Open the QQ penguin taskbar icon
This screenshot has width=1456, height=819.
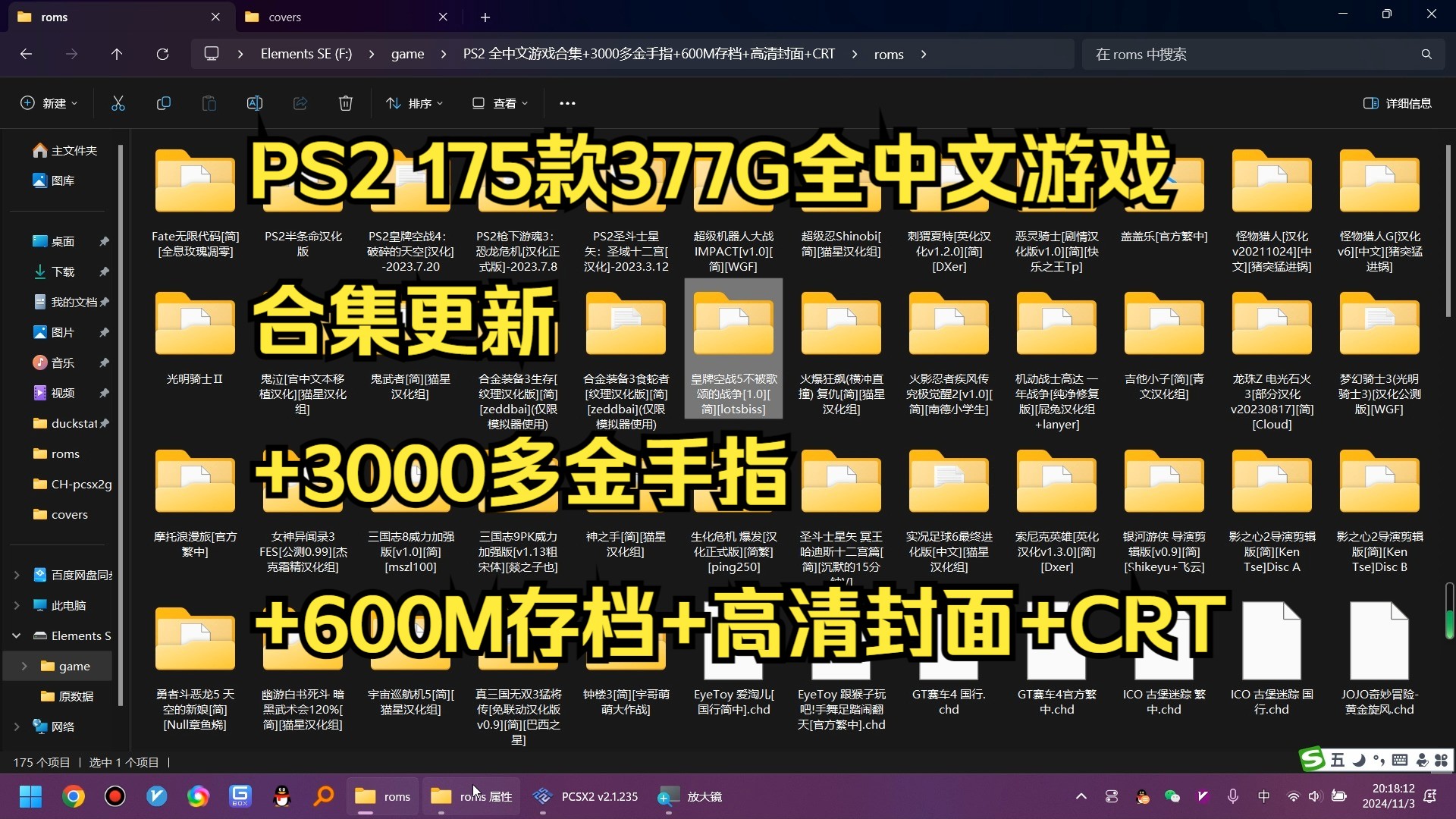point(282,796)
